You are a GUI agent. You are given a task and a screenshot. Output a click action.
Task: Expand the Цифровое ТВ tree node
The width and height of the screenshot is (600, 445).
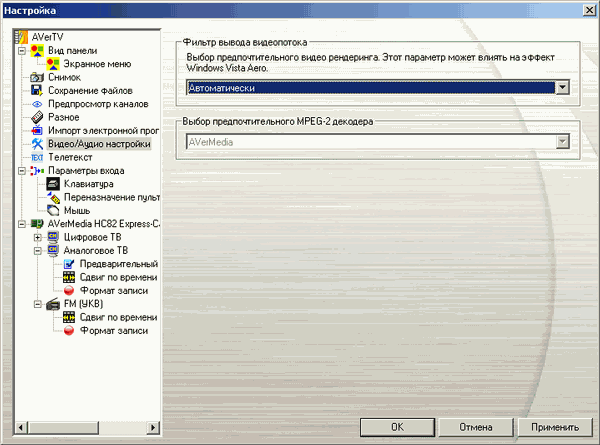[x=37, y=237]
